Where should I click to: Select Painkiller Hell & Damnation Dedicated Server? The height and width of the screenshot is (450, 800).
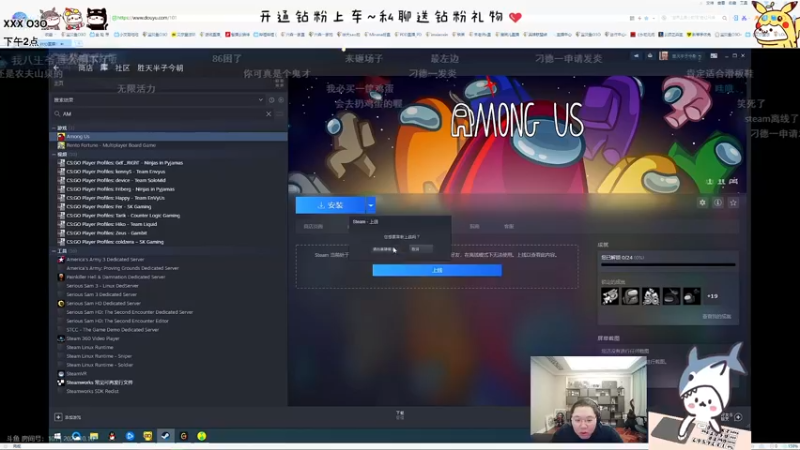click(x=168, y=277)
